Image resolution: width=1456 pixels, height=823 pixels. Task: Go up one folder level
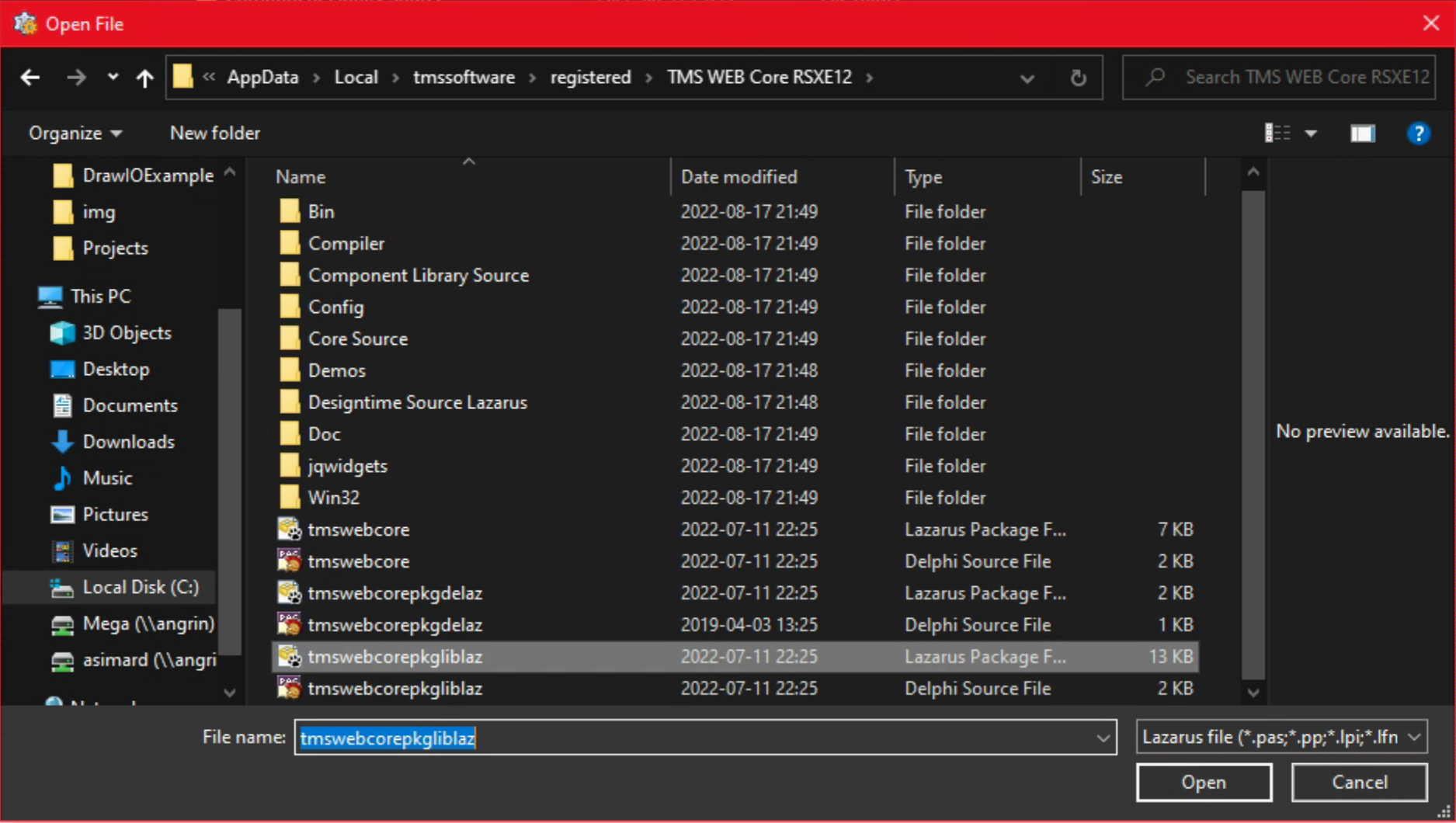144,77
